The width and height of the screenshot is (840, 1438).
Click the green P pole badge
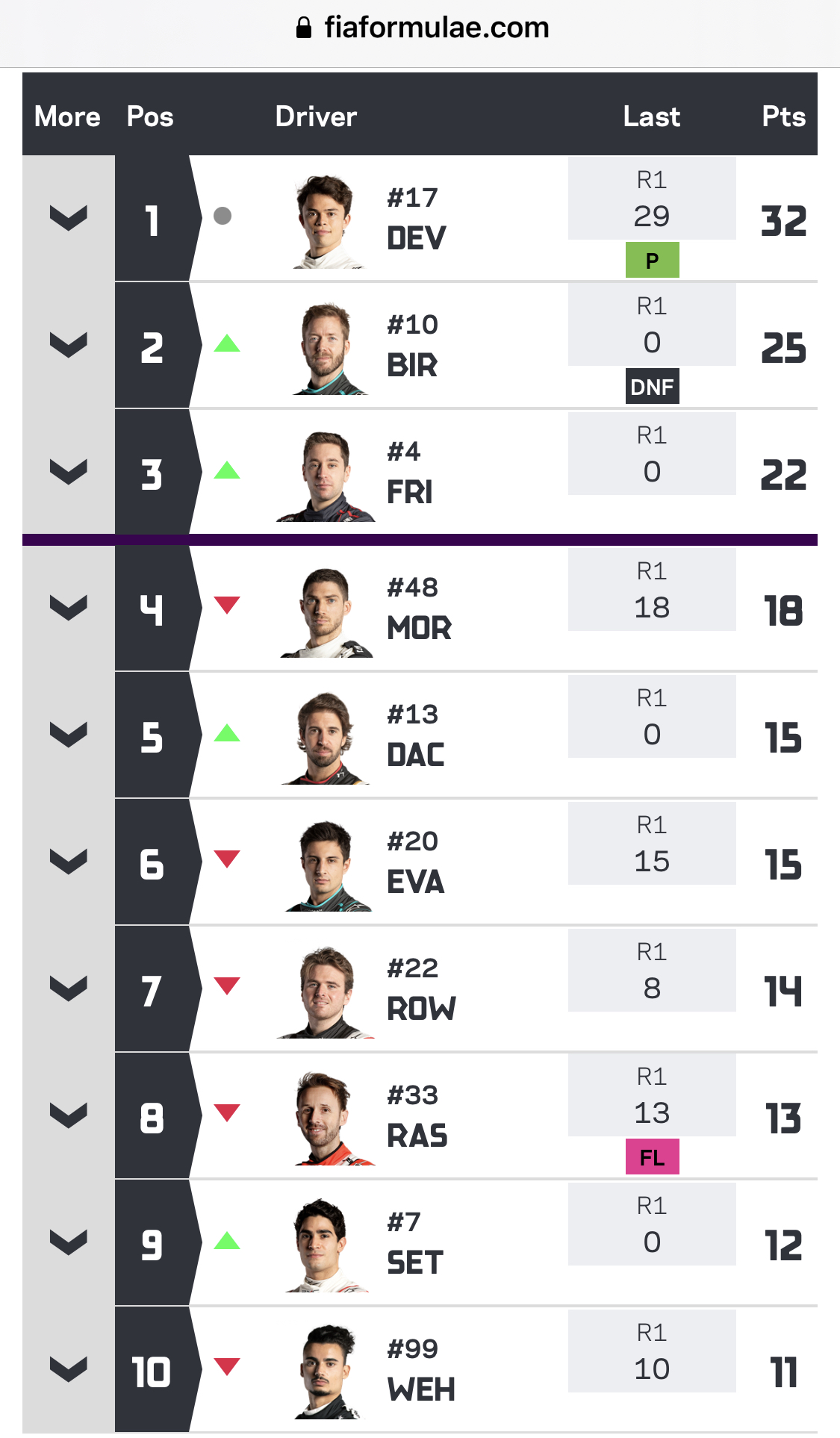click(652, 261)
